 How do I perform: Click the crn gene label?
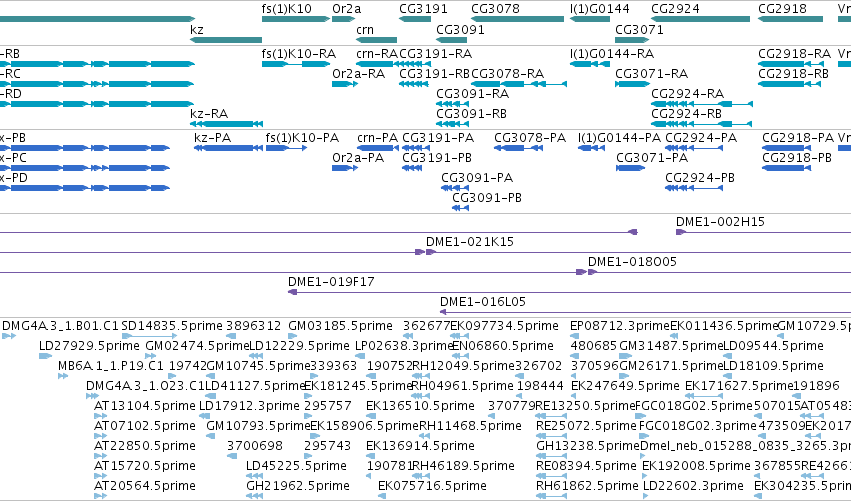pyautogui.click(x=365, y=29)
